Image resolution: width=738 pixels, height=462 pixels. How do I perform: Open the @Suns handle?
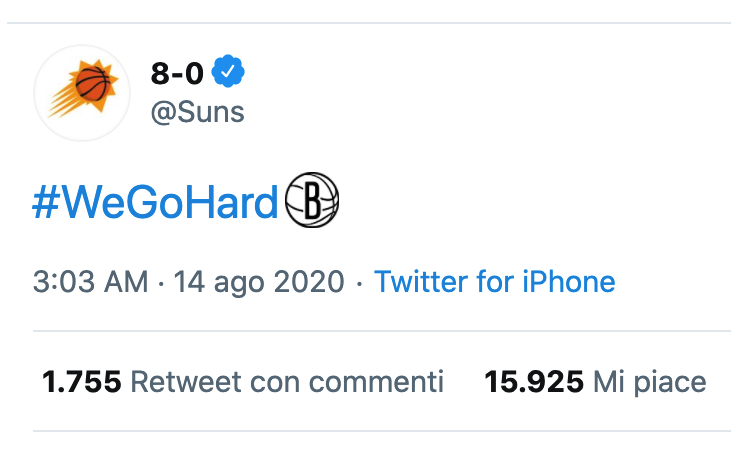(198, 112)
